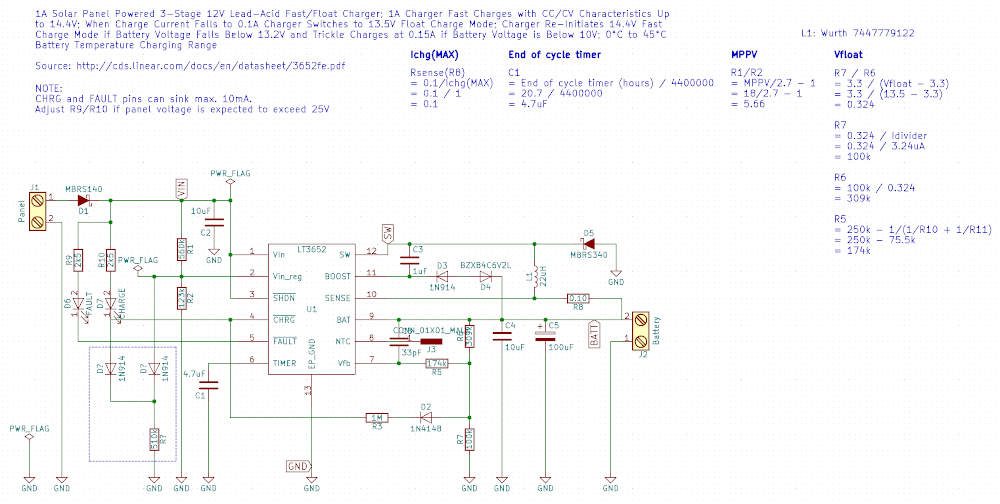This screenshot has height=504, width=1000.
Task: Click the D1 MBRS140 diode symbol
Action: click(83, 200)
